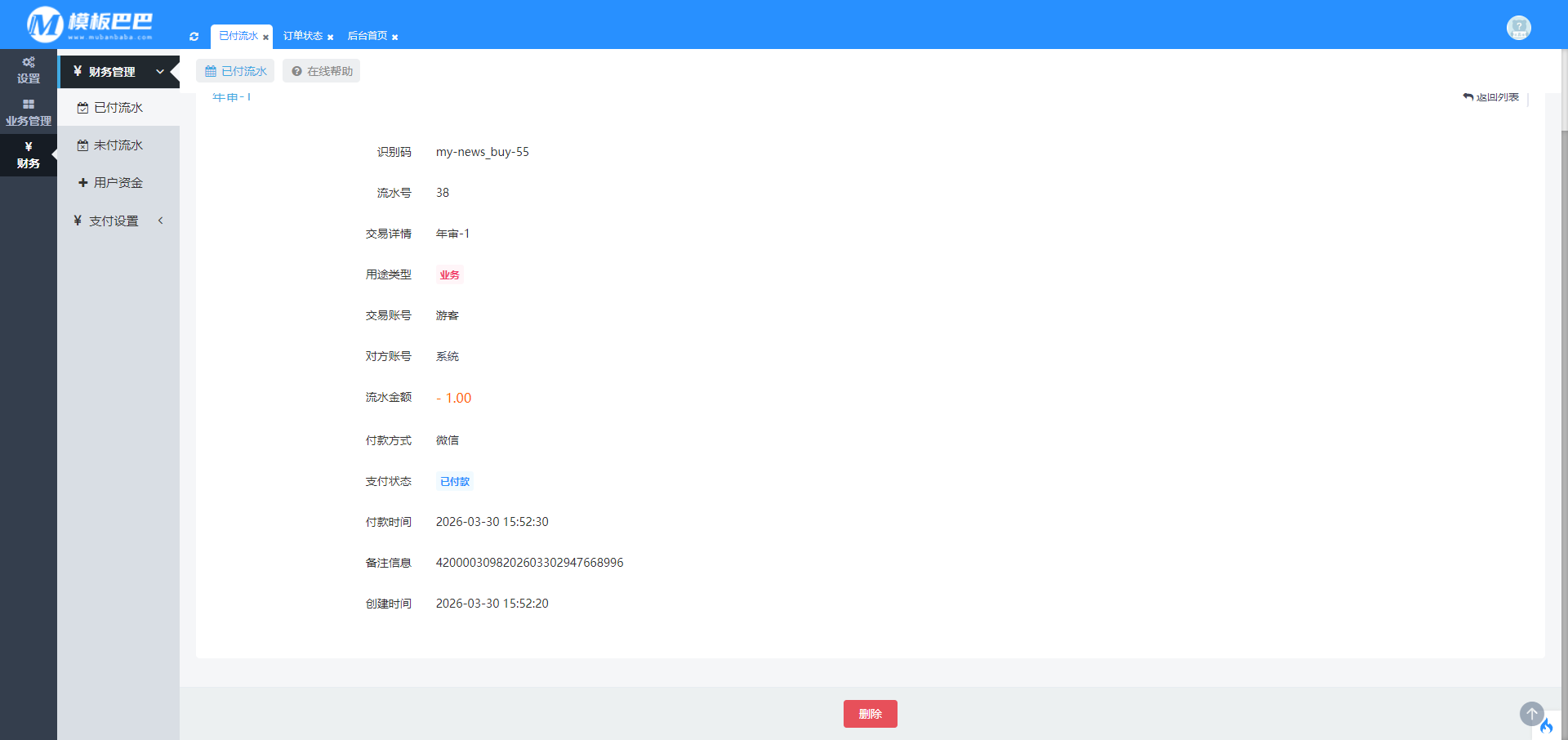The width and height of the screenshot is (1568, 740).
Task: Switch to the 订单状态 tab
Action: (302, 36)
